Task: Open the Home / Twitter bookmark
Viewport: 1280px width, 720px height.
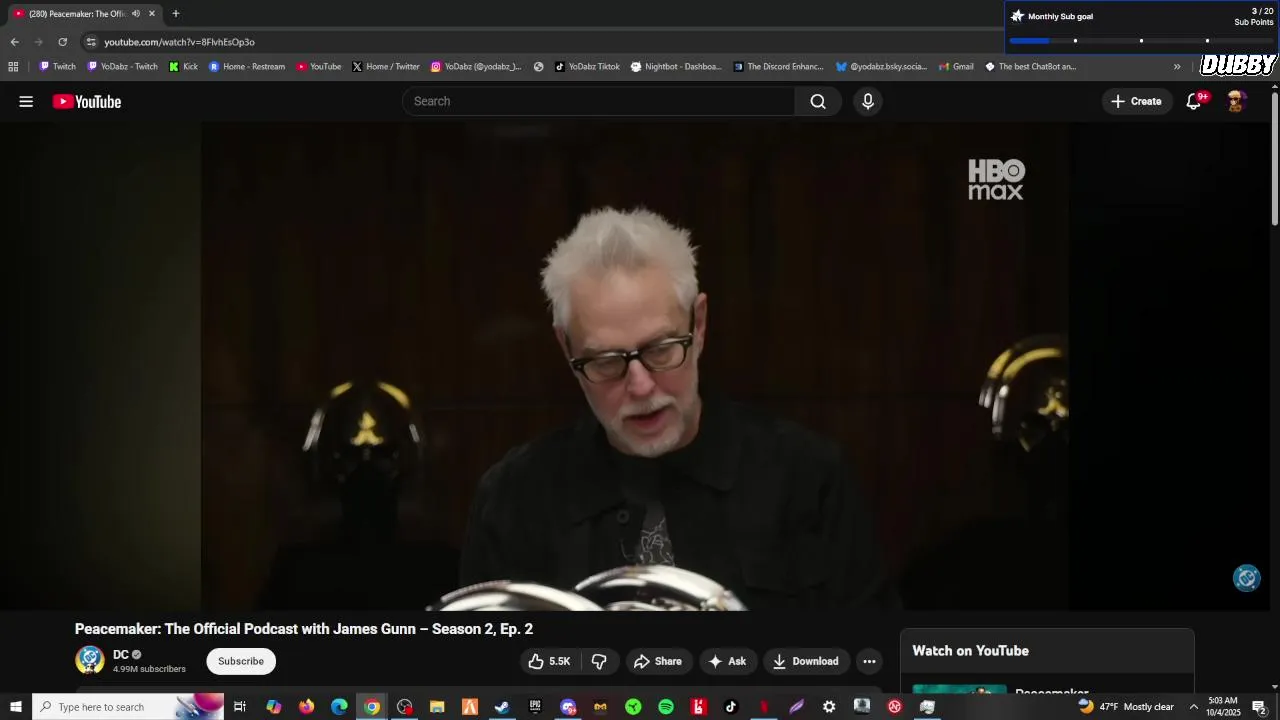Action: click(386, 67)
